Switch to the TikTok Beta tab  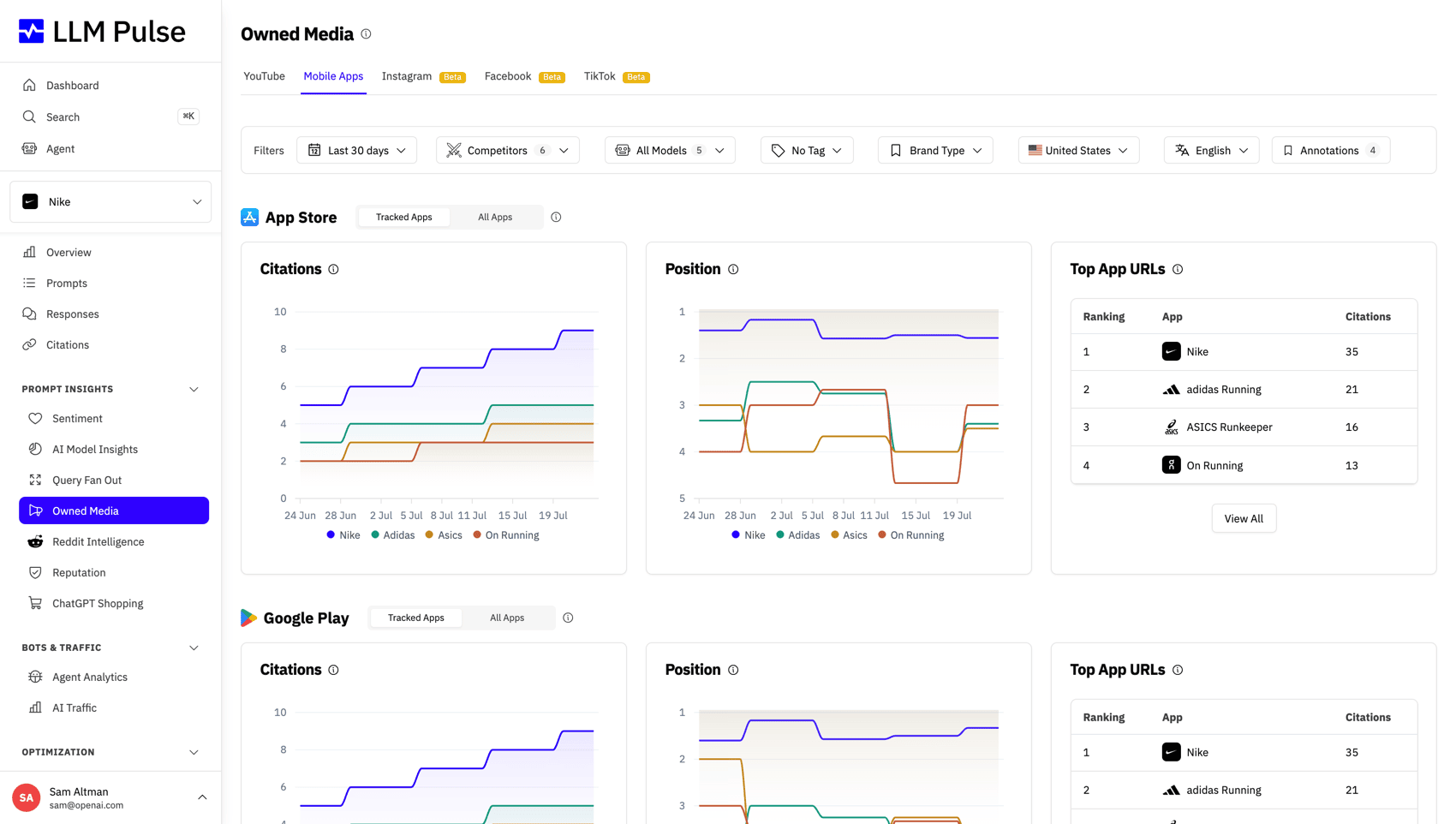tap(616, 76)
